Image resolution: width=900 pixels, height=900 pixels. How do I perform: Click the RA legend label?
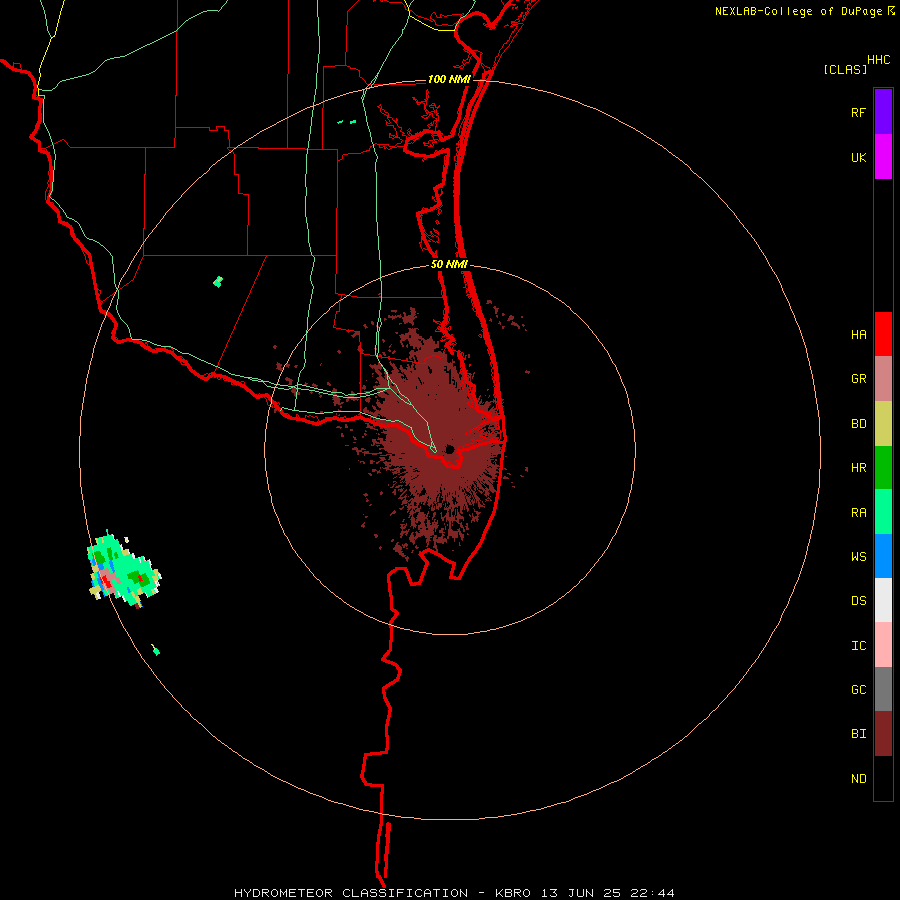tap(858, 513)
